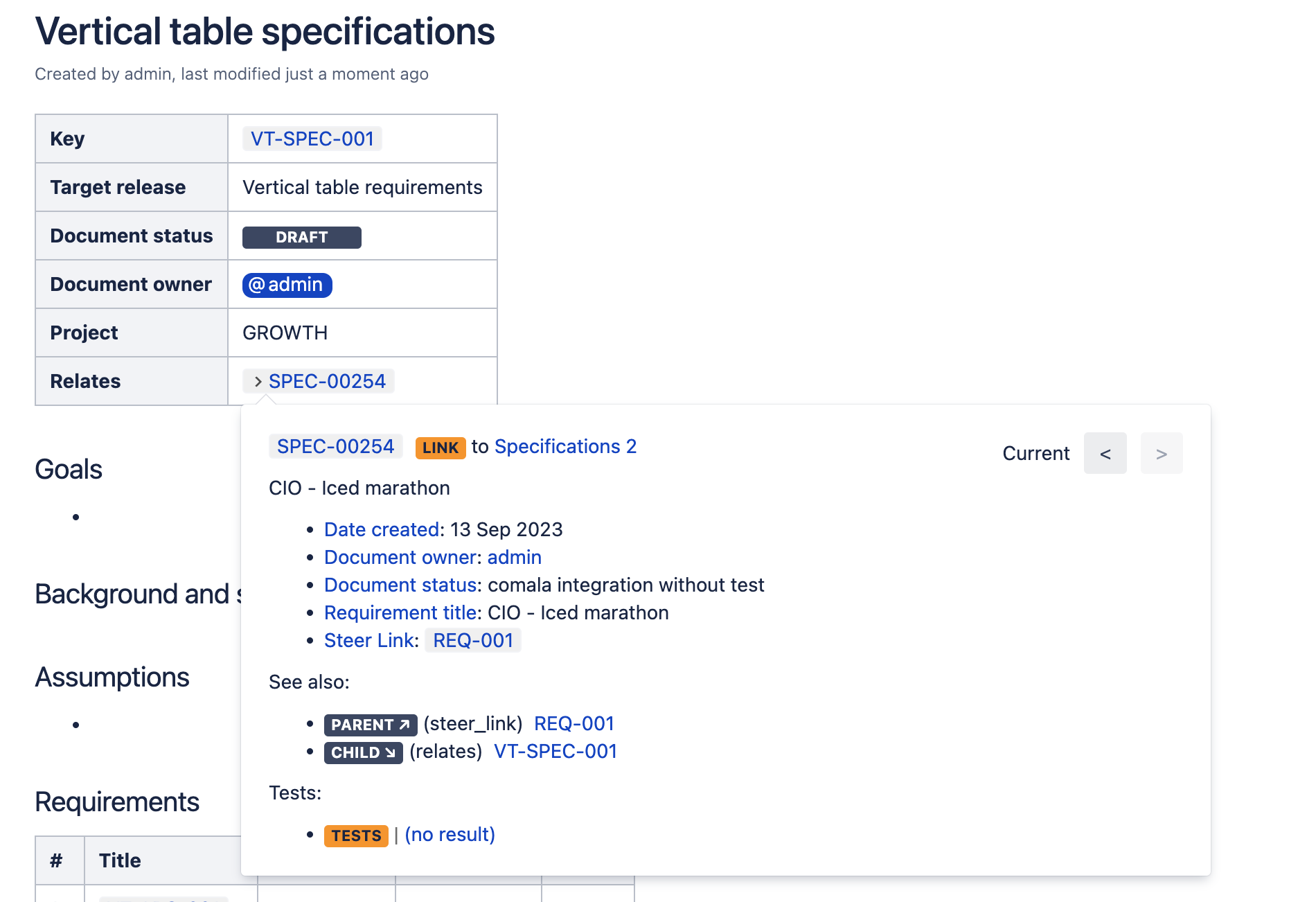Click the orange LINK badge
This screenshot has width=1316, height=902.
click(x=440, y=448)
